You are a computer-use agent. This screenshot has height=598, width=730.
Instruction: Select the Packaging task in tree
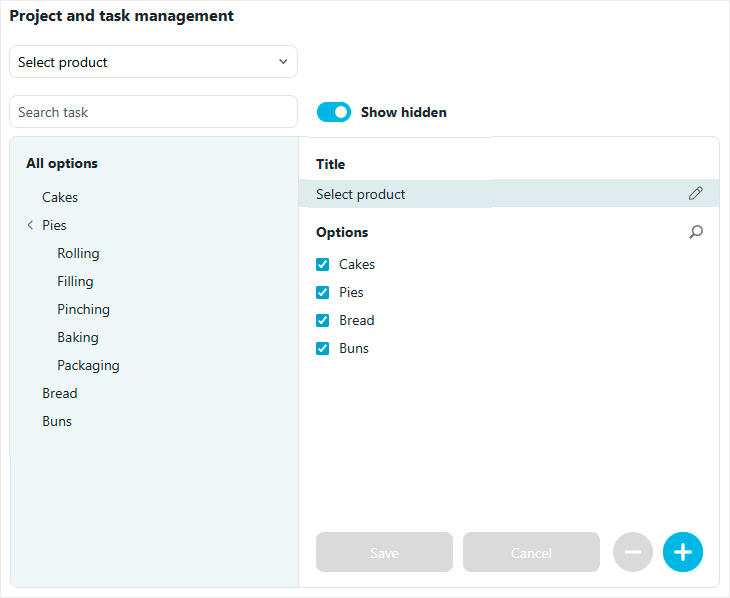(x=88, y=366)
